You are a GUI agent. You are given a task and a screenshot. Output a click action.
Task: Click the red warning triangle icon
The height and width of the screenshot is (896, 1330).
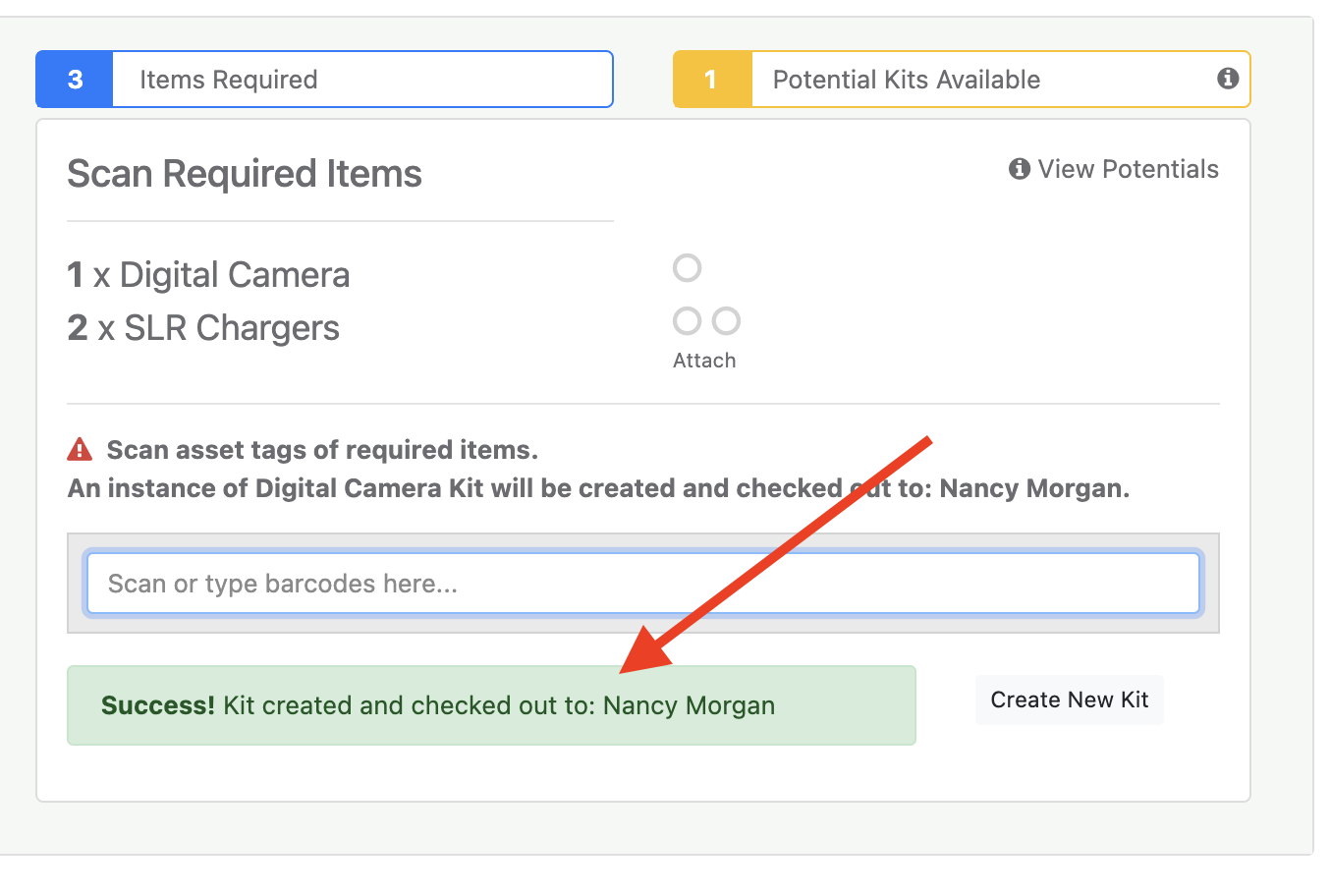pyautogui.click(x=79, y=449)
